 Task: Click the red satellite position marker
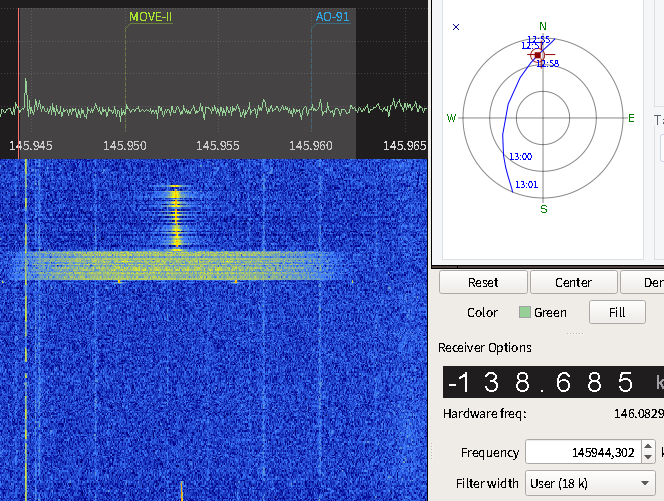[538, 55]
